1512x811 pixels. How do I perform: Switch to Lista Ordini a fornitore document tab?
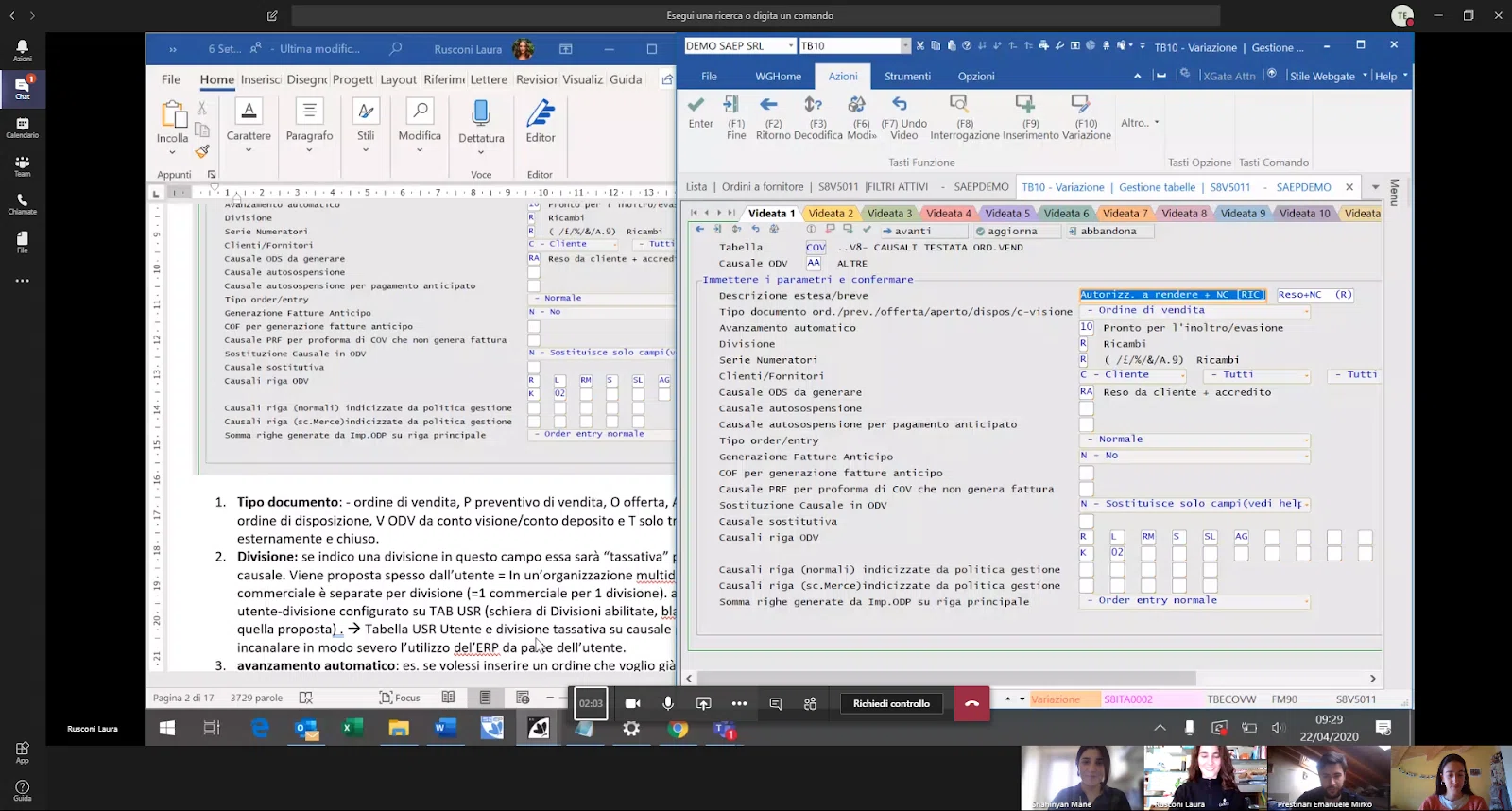(847, 187)
